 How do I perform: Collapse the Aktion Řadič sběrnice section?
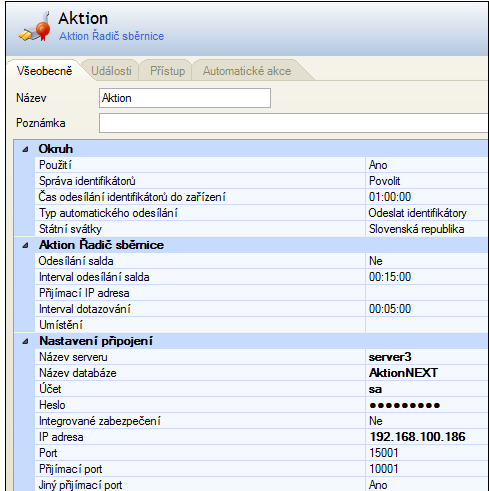pyautogui.click(x=25, y=245)
